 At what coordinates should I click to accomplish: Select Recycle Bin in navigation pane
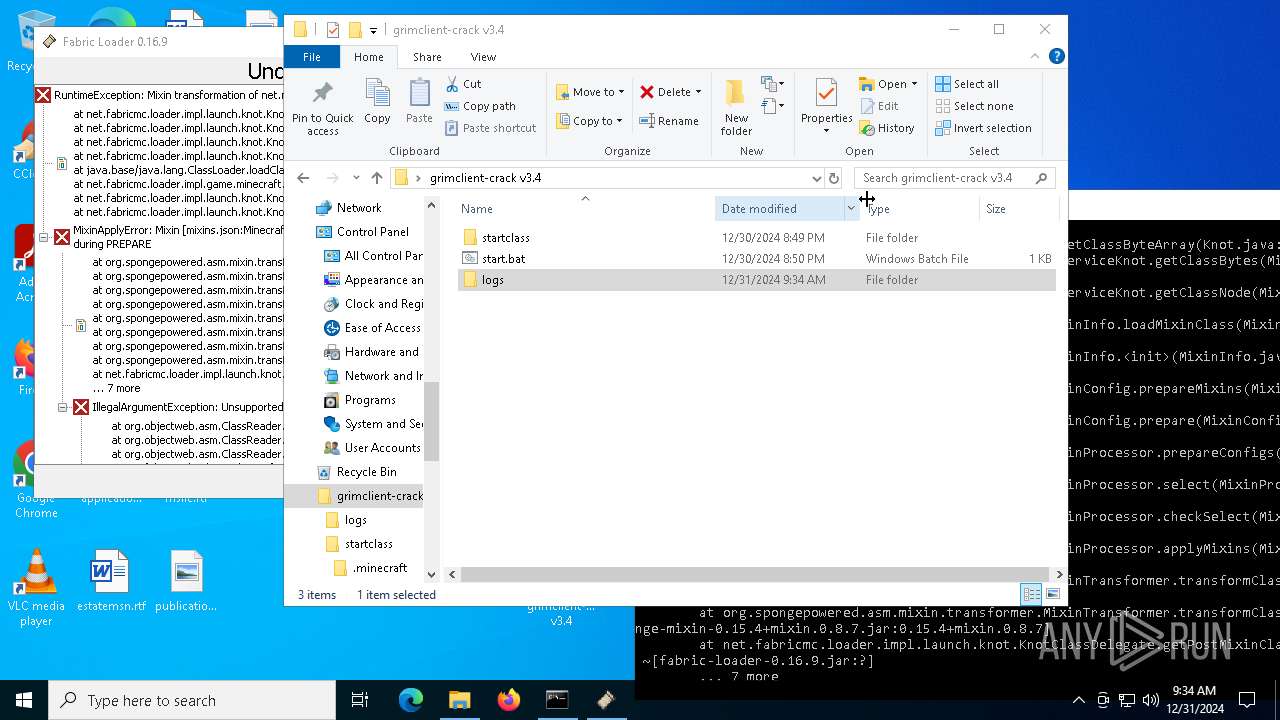[x=366, y=472]
